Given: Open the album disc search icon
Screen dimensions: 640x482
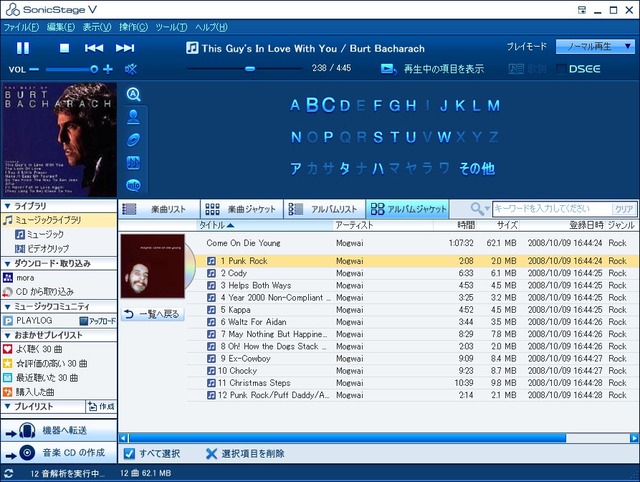Looking at the screenshot, I should point(133,140).
